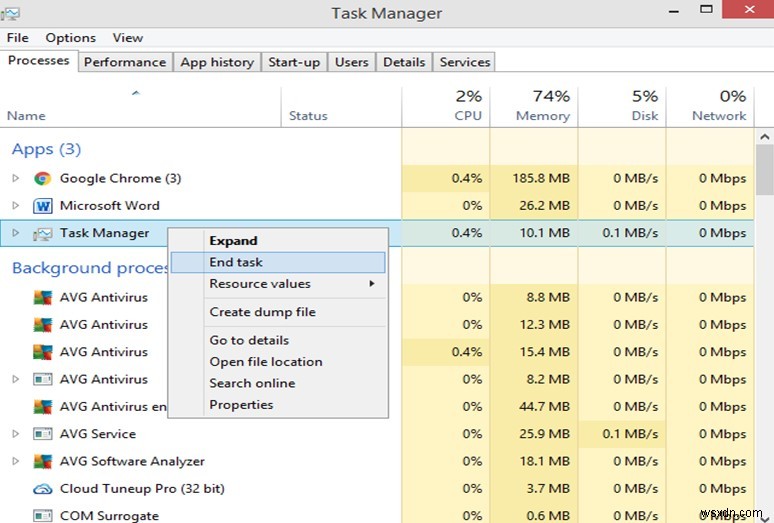Choose Create dump file
This screenshot has width=774, height=523.
point(278,312)
